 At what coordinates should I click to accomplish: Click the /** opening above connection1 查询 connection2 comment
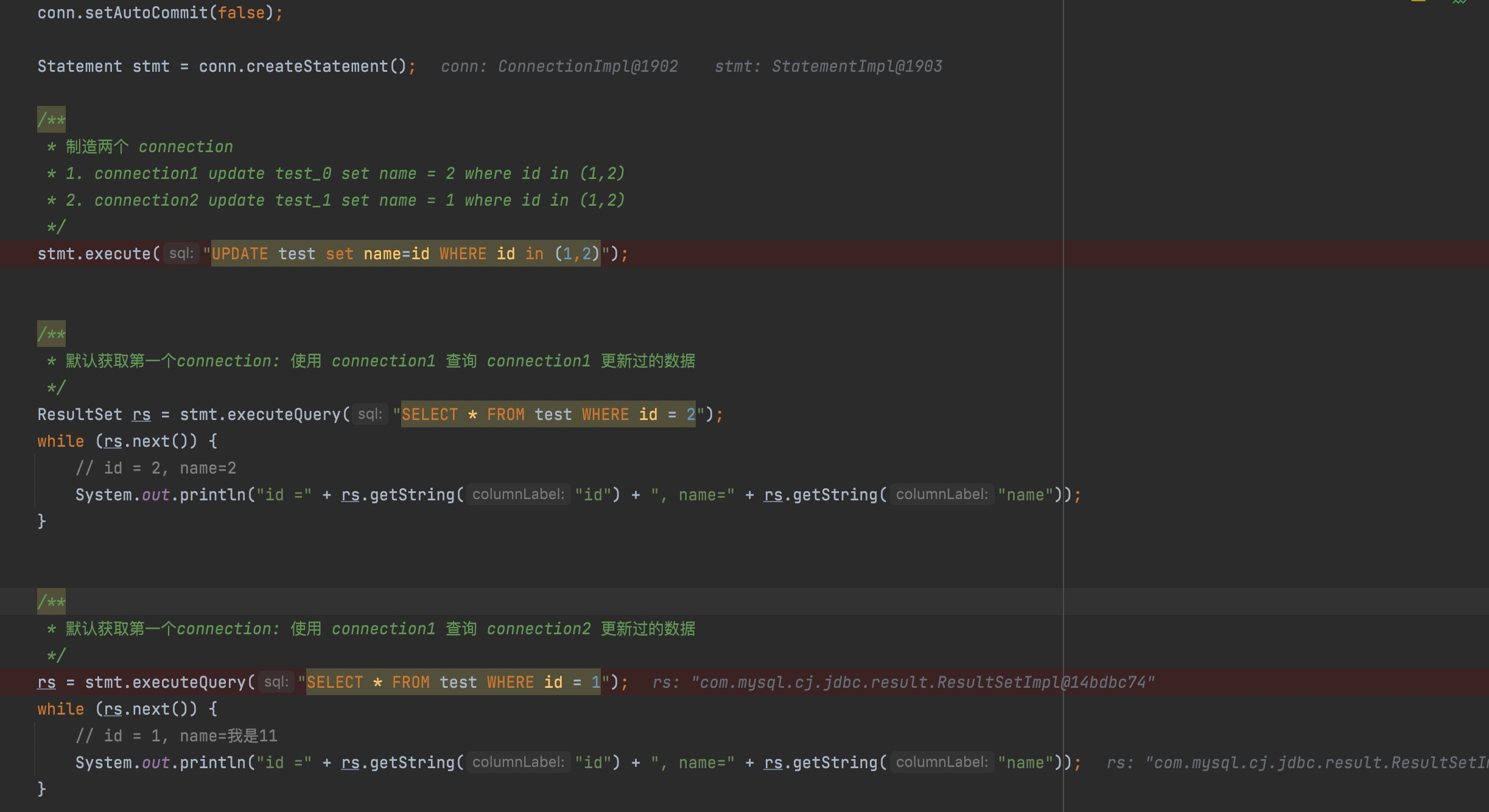coord(51,602)
